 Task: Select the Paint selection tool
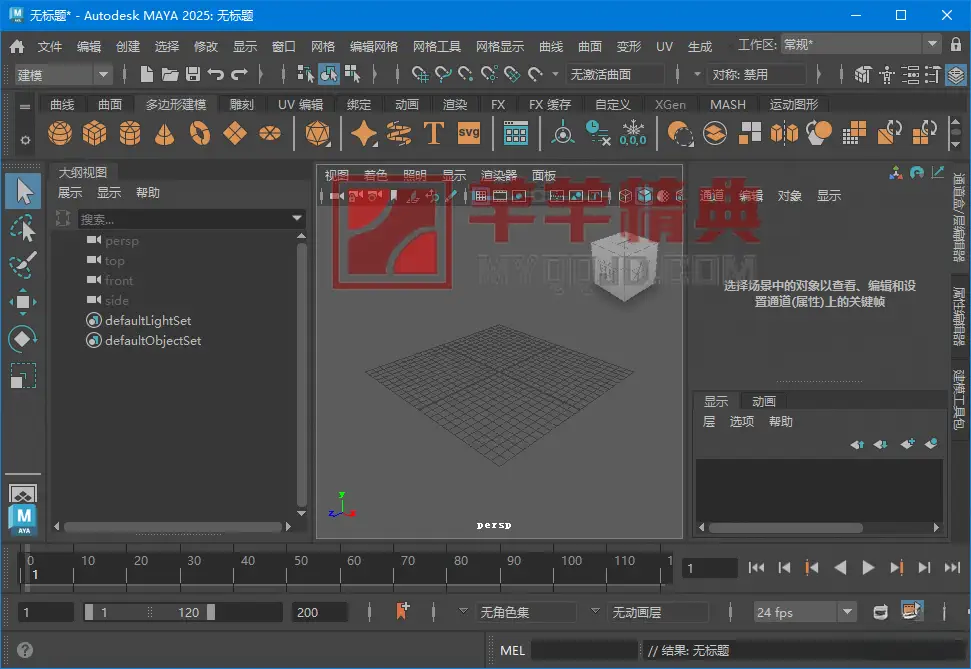[24, 265]
